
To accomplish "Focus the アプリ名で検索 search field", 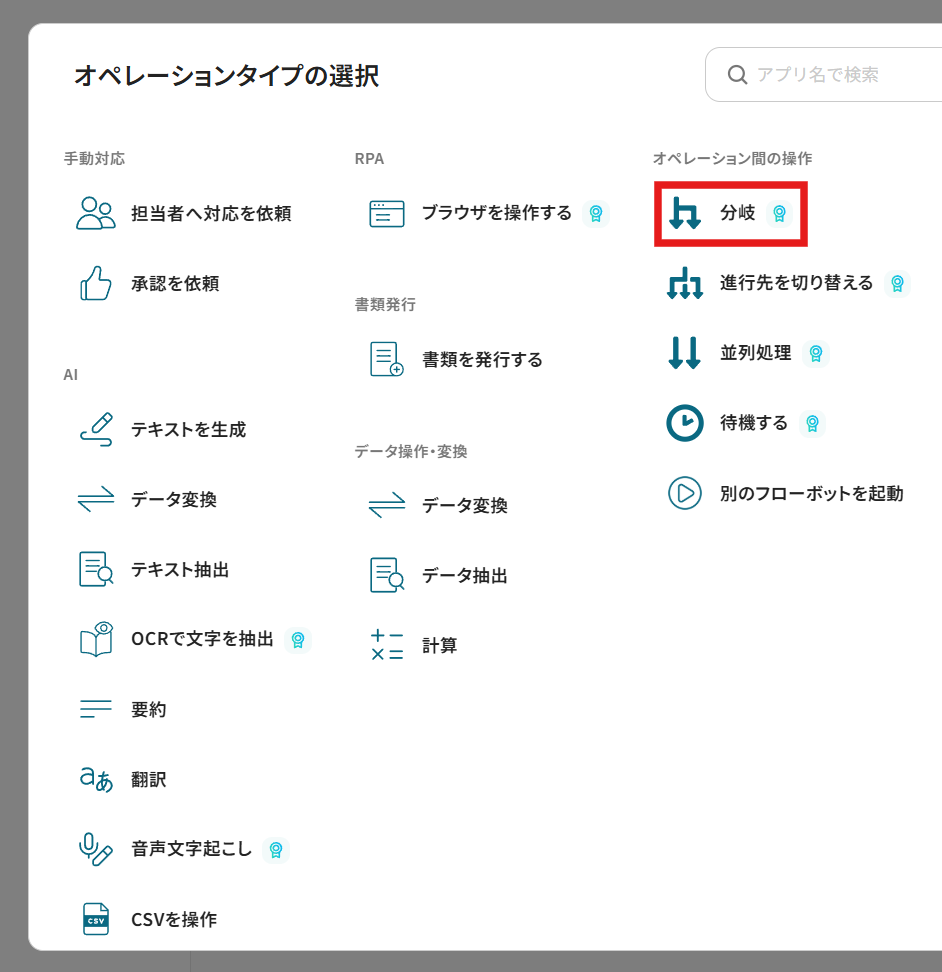I will point(824,74).
